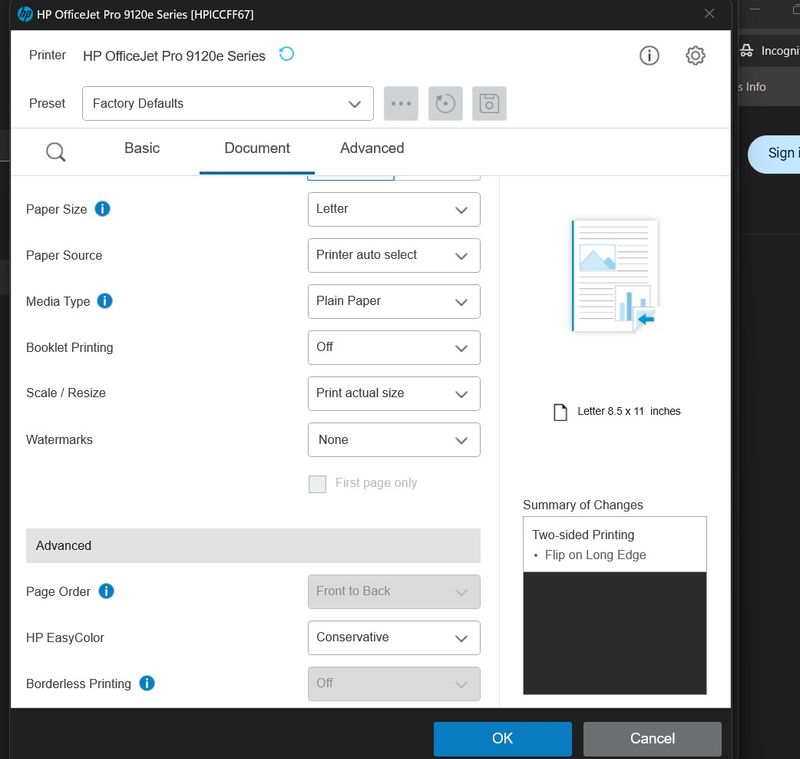Click the Cancel button
Screen dimensions: 800x759
(x=652, y=738)
